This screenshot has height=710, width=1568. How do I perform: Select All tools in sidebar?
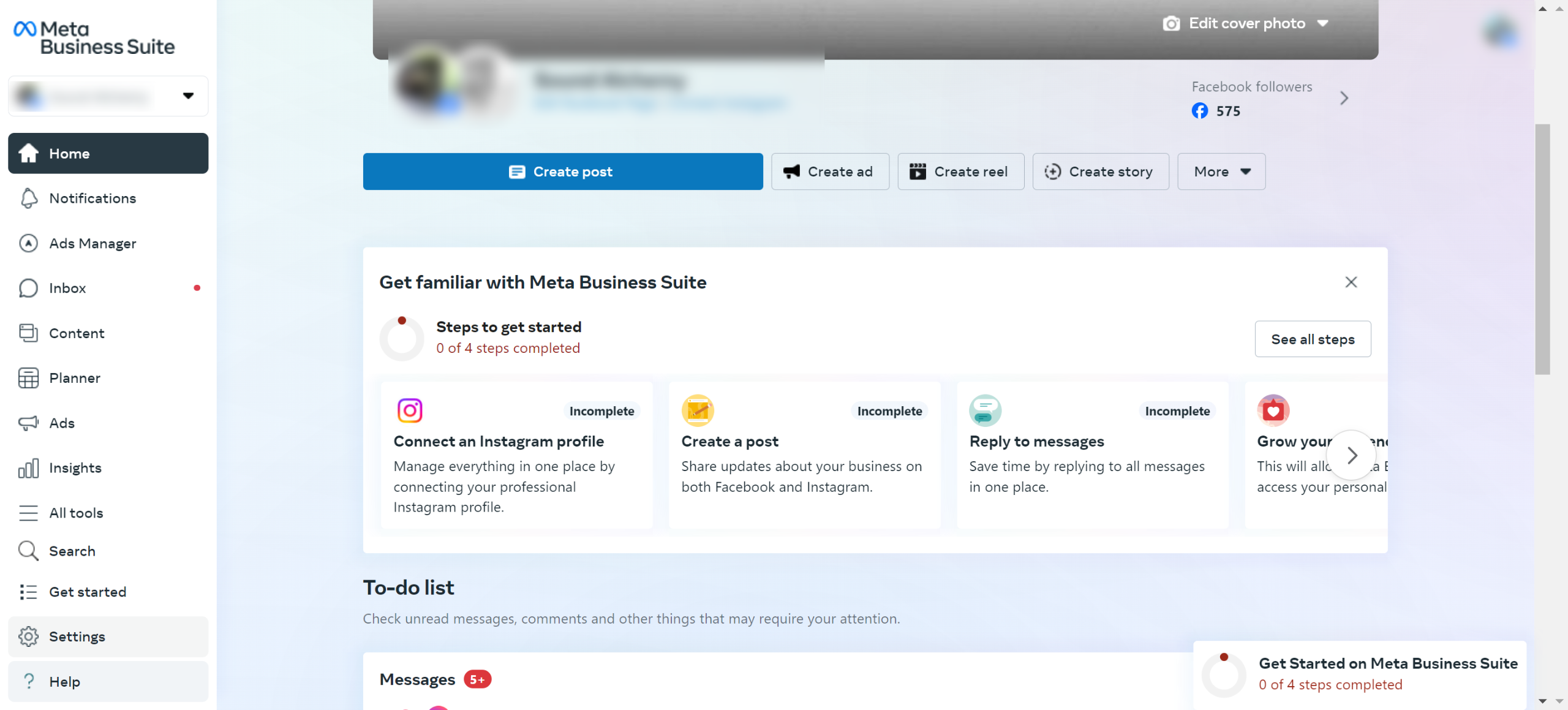click(x=76, y=513)
